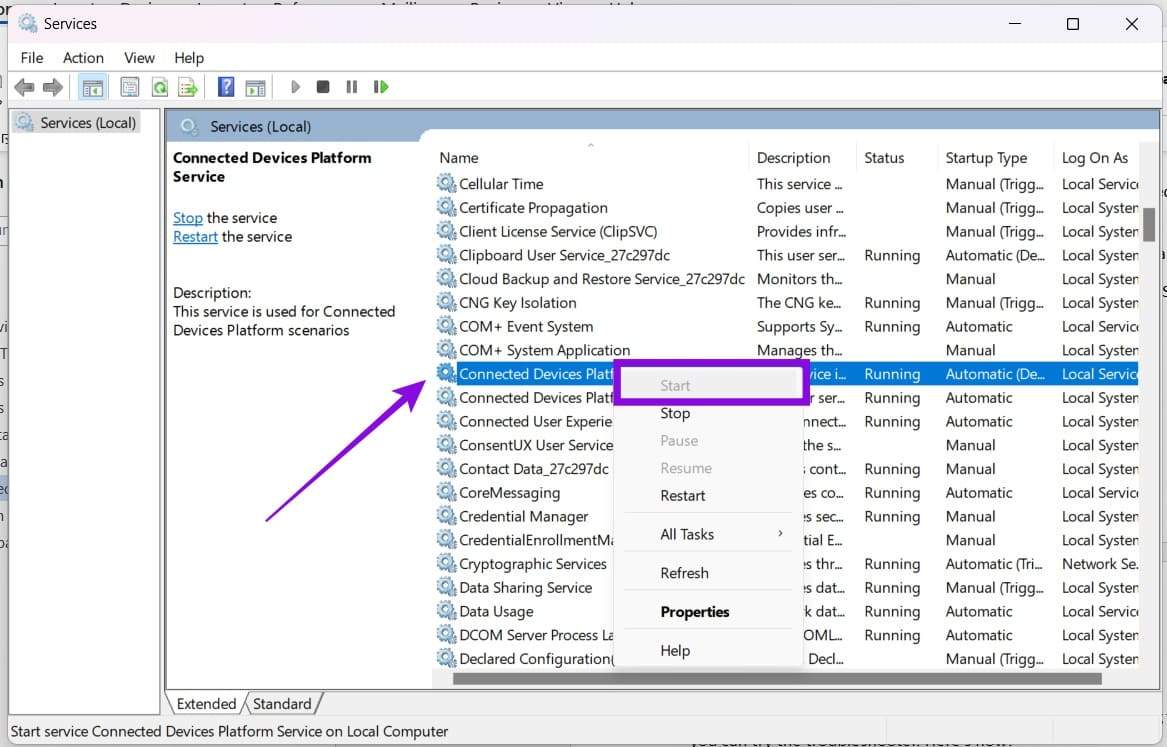Click Network Se.. log on cell
Screen dimensions: 1167x747
pyautogui.click(x=1099, y=564)
